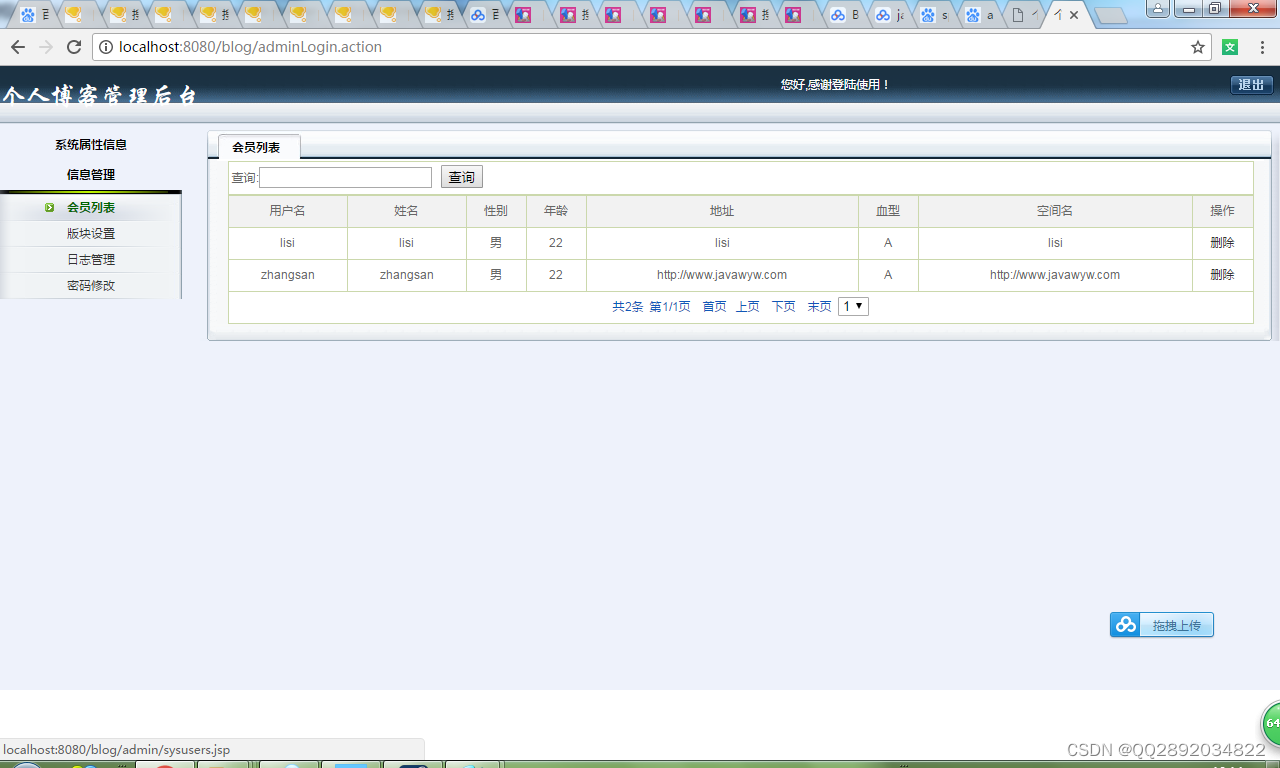Click the 退出 logout button
Screen dimensions: 1280x768
[x=1251, y=85]
